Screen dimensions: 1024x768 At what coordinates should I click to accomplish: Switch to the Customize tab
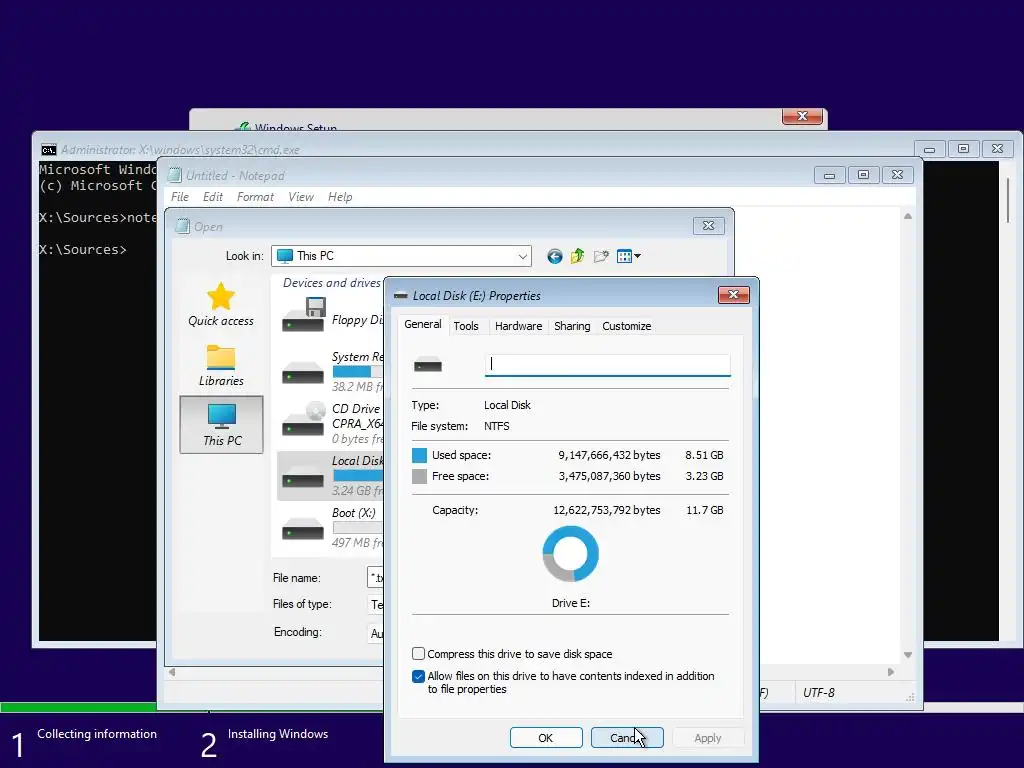(626, 326)
